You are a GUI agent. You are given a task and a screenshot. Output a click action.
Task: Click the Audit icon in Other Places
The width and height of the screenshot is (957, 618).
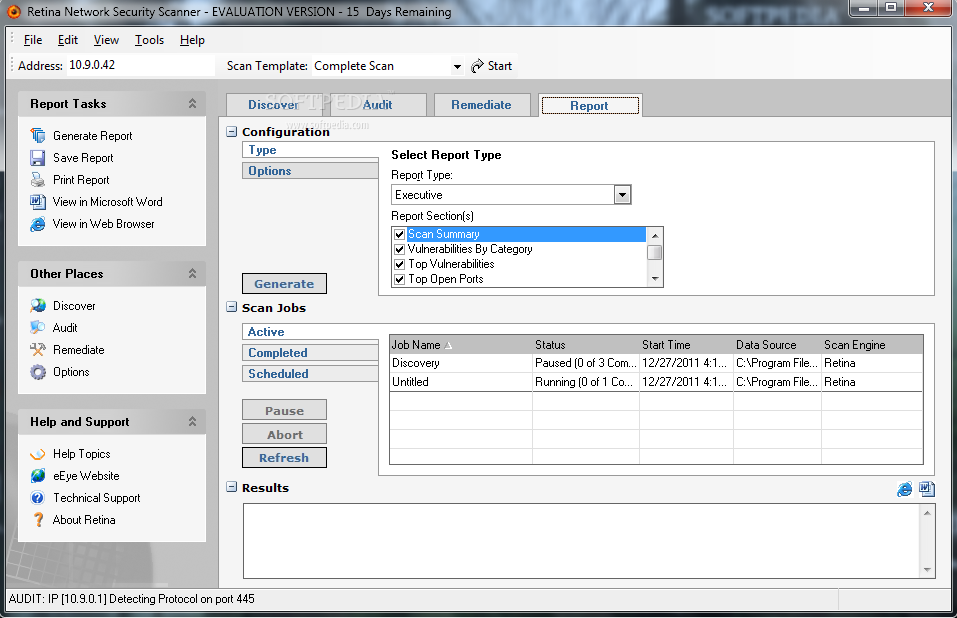[38, 328]
